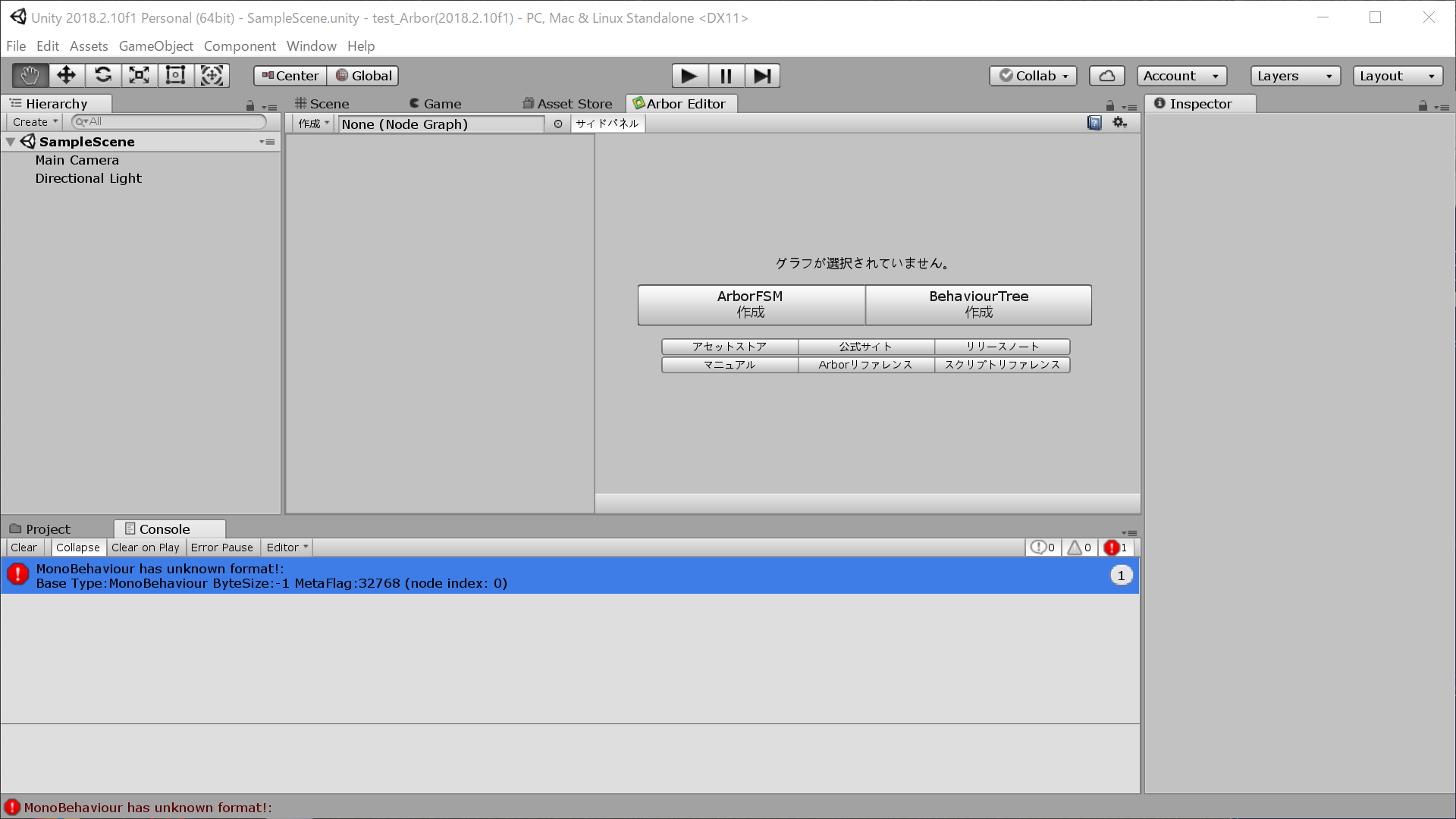Open the Window menu

click(x=311, y=45)
